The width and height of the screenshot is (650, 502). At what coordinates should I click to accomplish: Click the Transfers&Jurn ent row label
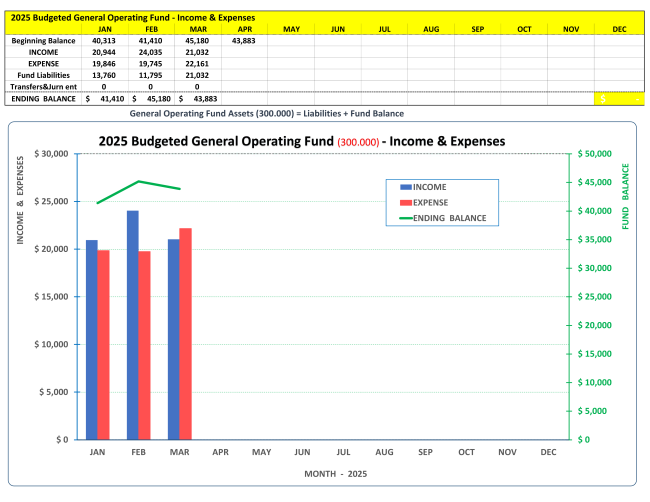43,87
